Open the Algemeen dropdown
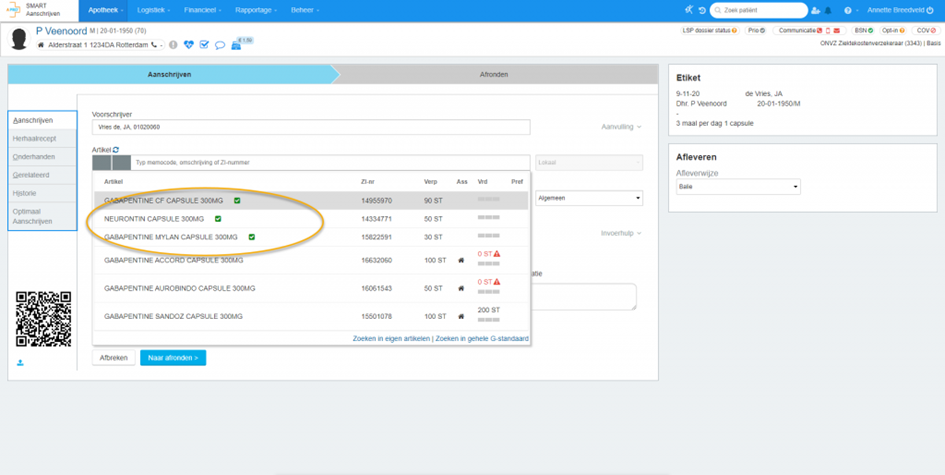Screen dimensions: 945x475 pos(588,198)
